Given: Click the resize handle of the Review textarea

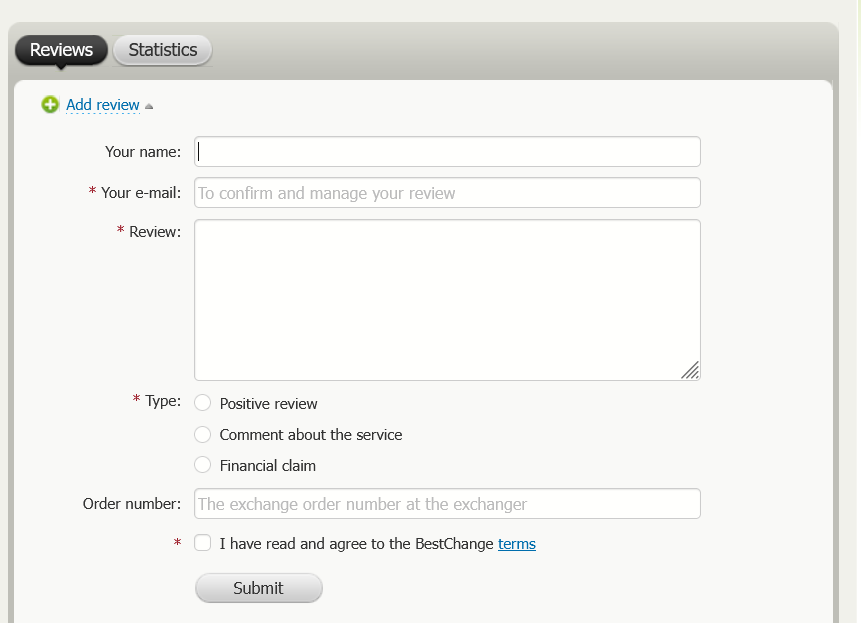Looking at the screenshot, I should coord(690,370).
